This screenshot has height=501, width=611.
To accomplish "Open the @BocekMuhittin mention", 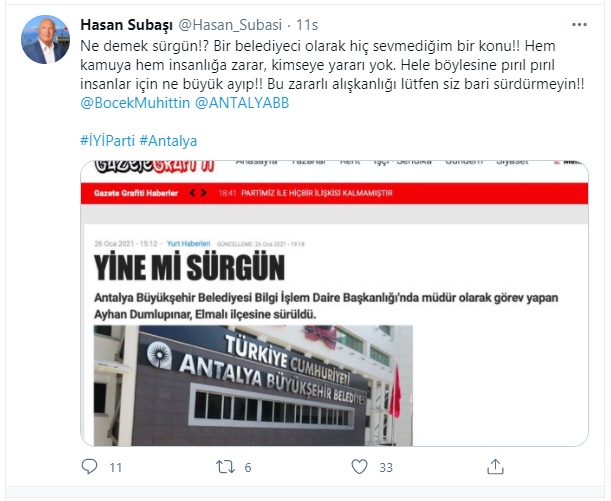I will (135, 103).
